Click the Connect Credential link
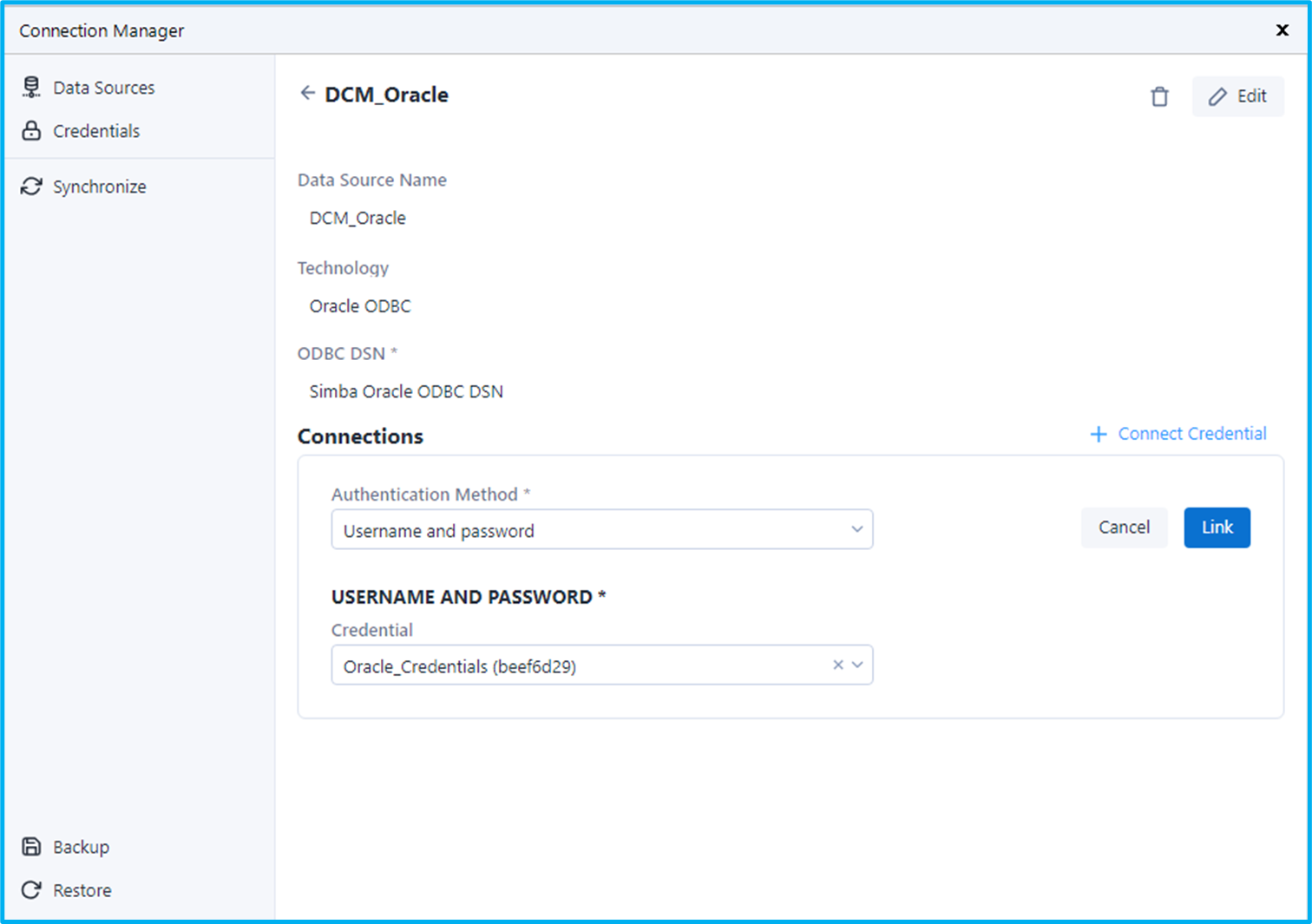This screenshot has width=1312, height=924. (1192, 434)
